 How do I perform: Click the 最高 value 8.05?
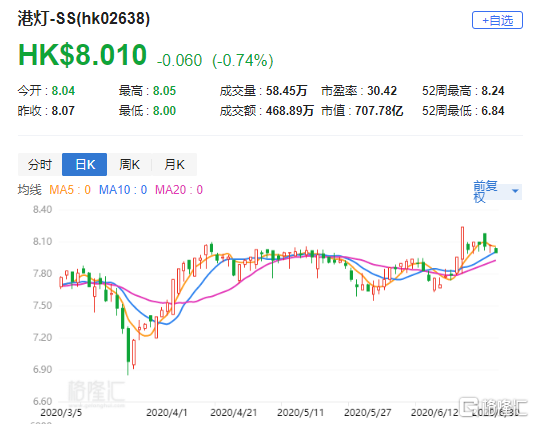(164, 91)
